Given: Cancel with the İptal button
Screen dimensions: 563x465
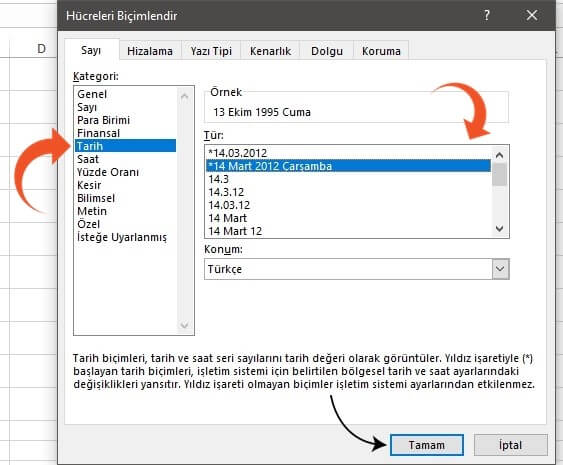Looking at the screenshot, I should [x=511, y=445].
